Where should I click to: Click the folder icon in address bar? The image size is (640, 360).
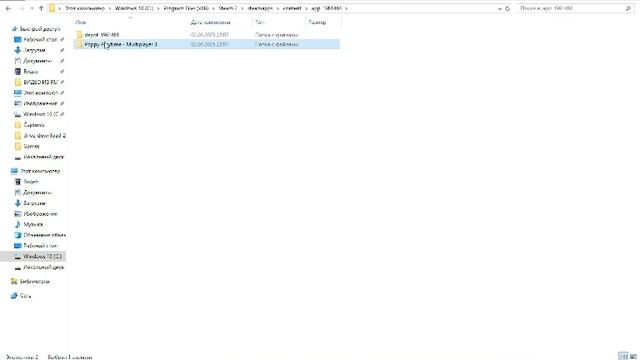52,8
